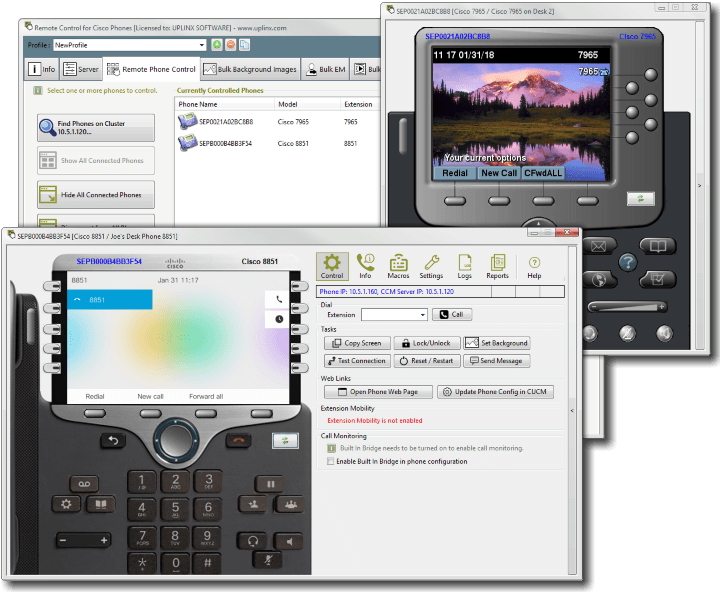Click settings checkmark key on 7965 phone
Image resolution: width=720 pixels, height=592 pixels.
(658, 279)
